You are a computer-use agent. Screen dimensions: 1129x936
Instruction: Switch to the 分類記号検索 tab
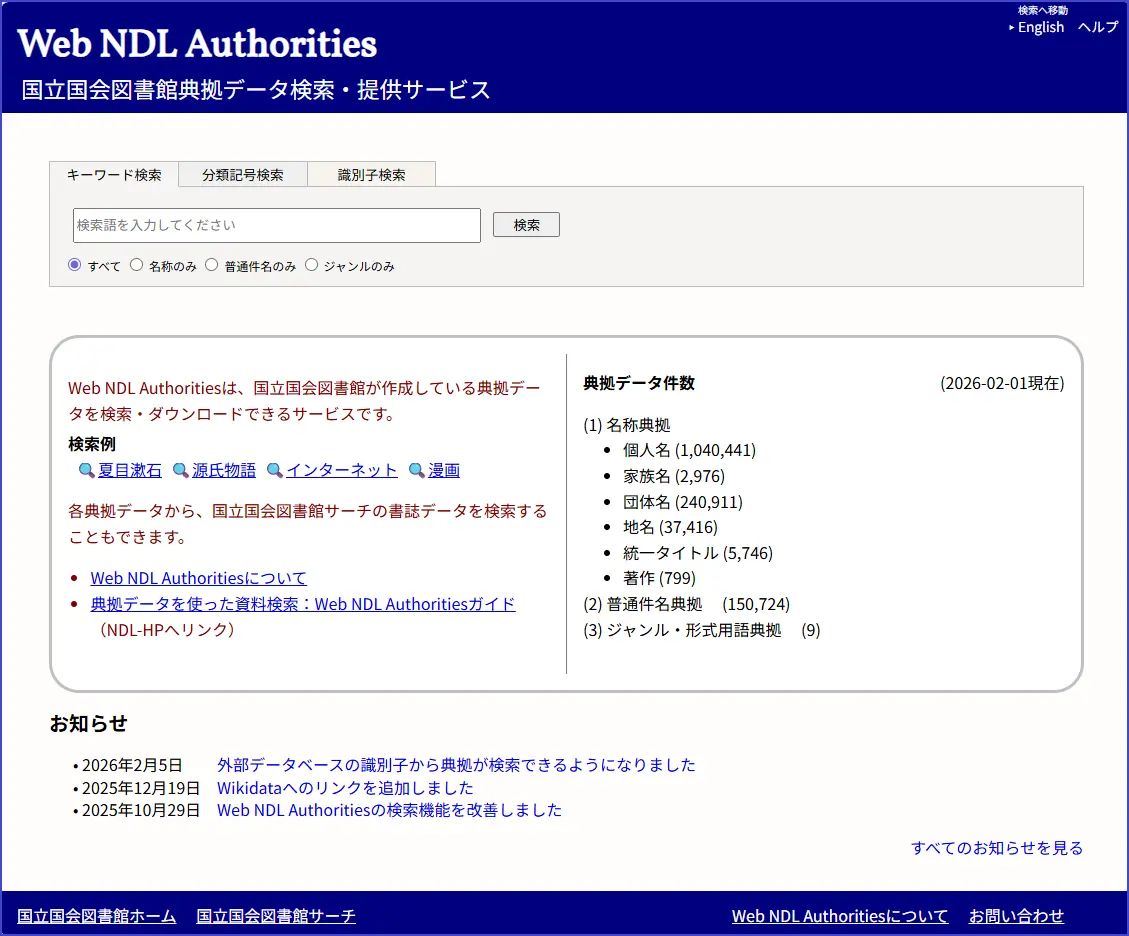(242, 175)
